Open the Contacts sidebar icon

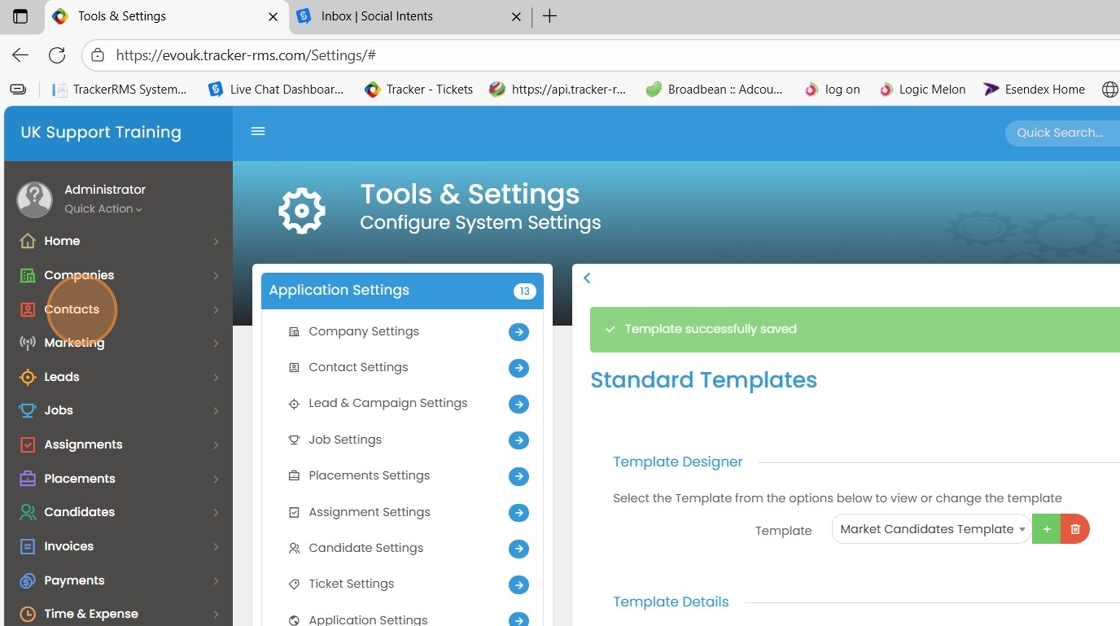click(x=27, y=309)
